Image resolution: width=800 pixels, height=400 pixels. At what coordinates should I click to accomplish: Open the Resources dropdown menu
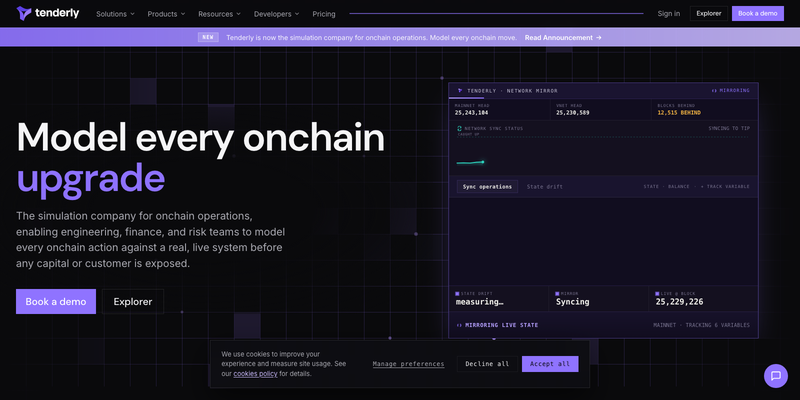click(x=219, y=14)
